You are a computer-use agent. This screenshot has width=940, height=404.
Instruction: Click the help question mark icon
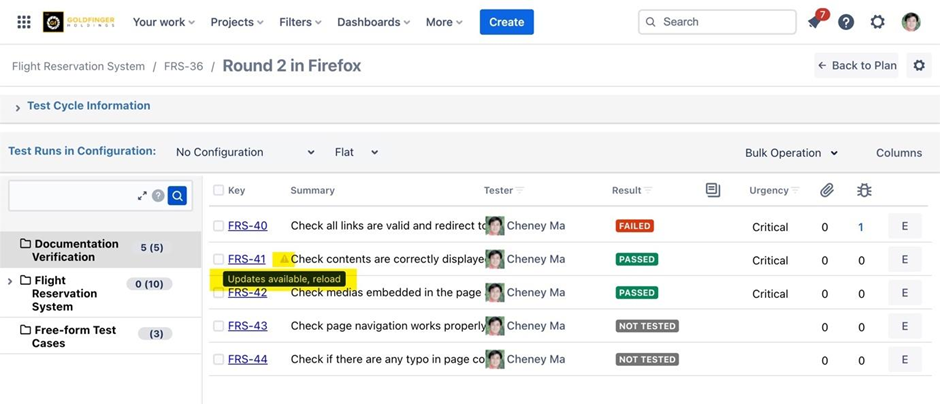tap(846, 22)
